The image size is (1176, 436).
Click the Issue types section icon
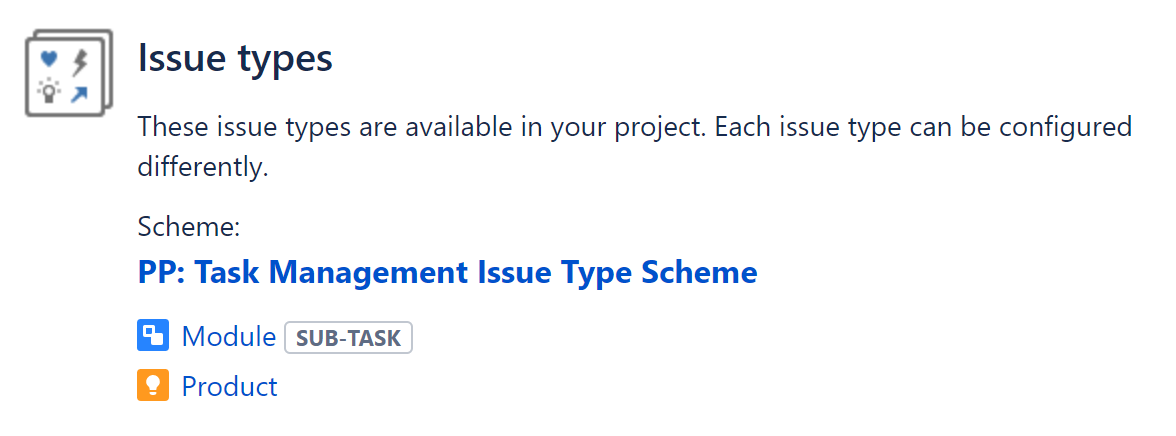(68, 73)
